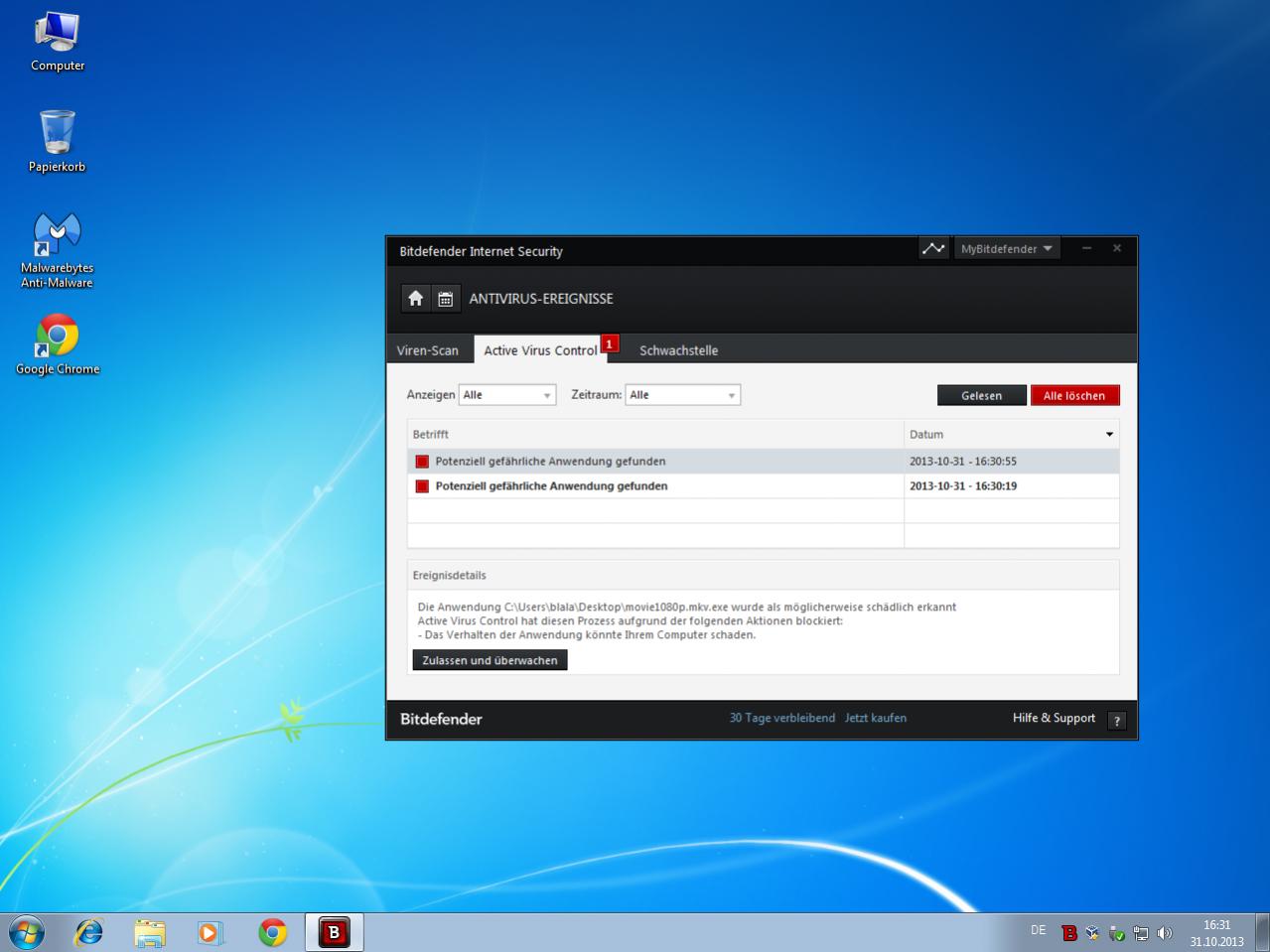Viewport: 1270px width, 952px height.
Task: Switch to the Viren-Scan tab
Action: [x=428, y=350]
